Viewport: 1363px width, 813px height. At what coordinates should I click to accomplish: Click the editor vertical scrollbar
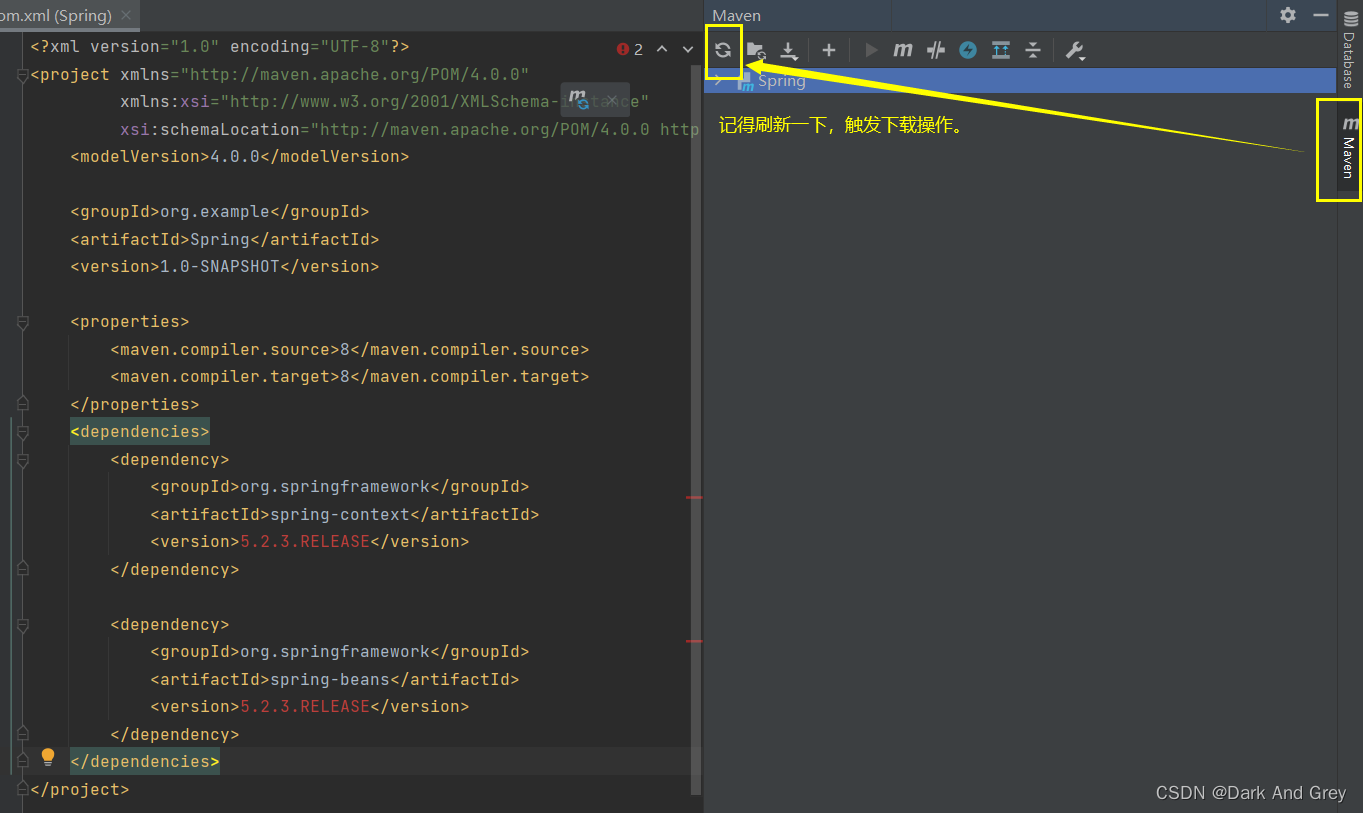pos(696,430)
